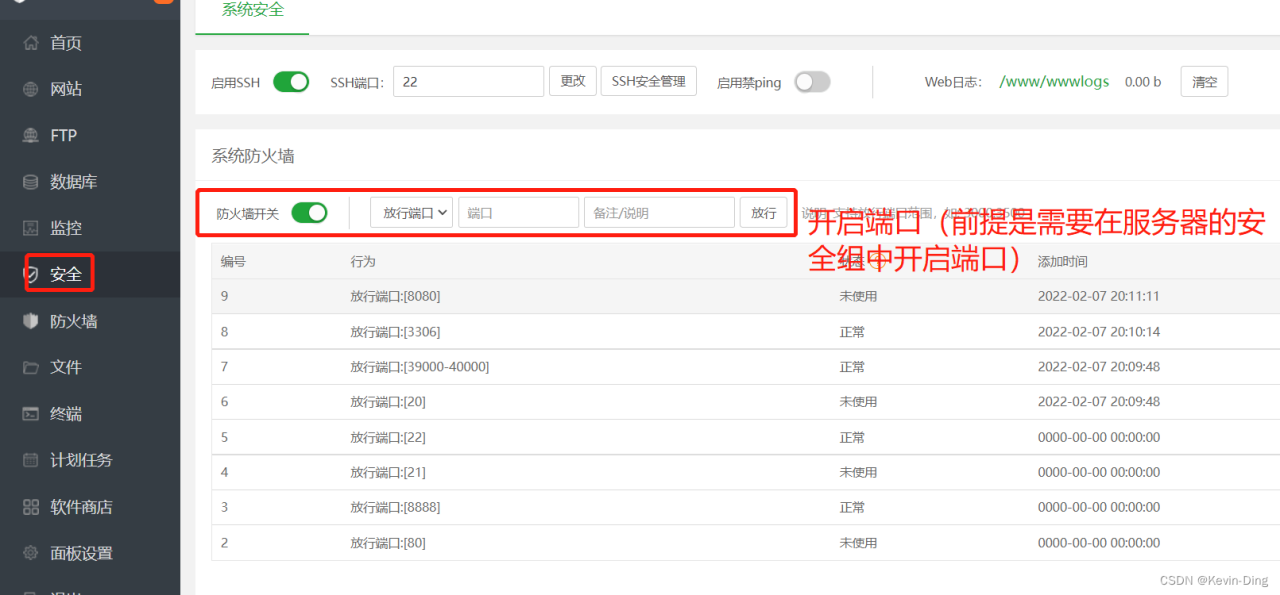Open the /www/wwwlogs path link
Screen dimensions: 1280x595
click(x=1054, y=82)
